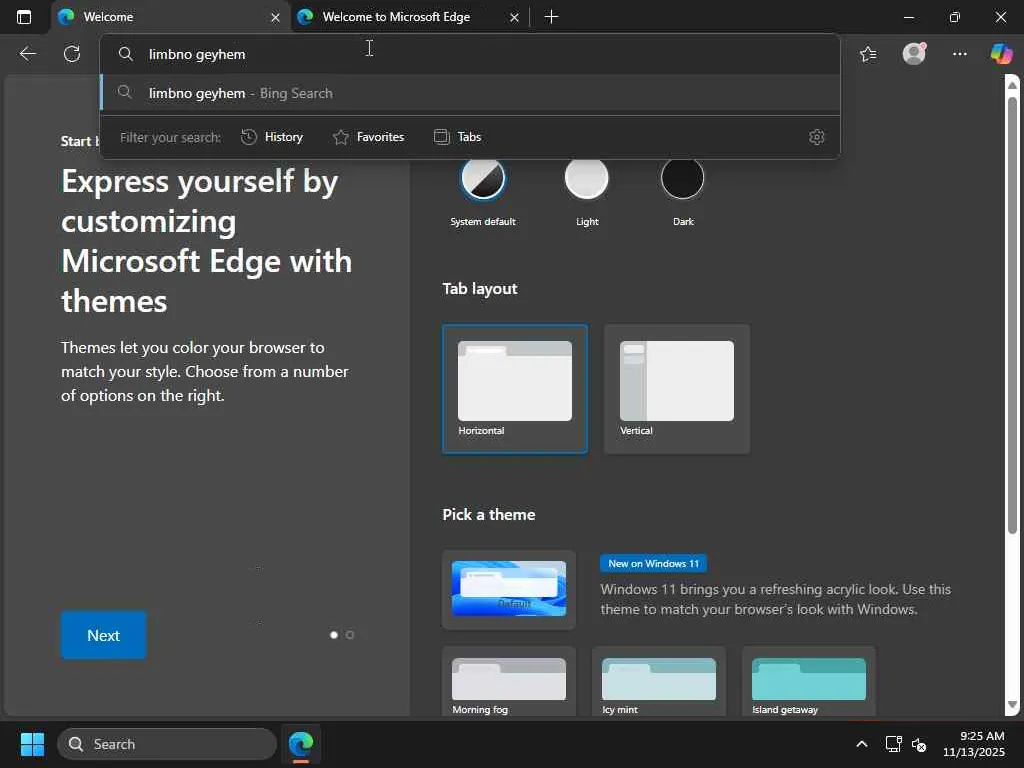This screenshot has width=1024, height=768.
Task: Click the vertical scrollbar thumb
Action: click(x=1012, y=315)
